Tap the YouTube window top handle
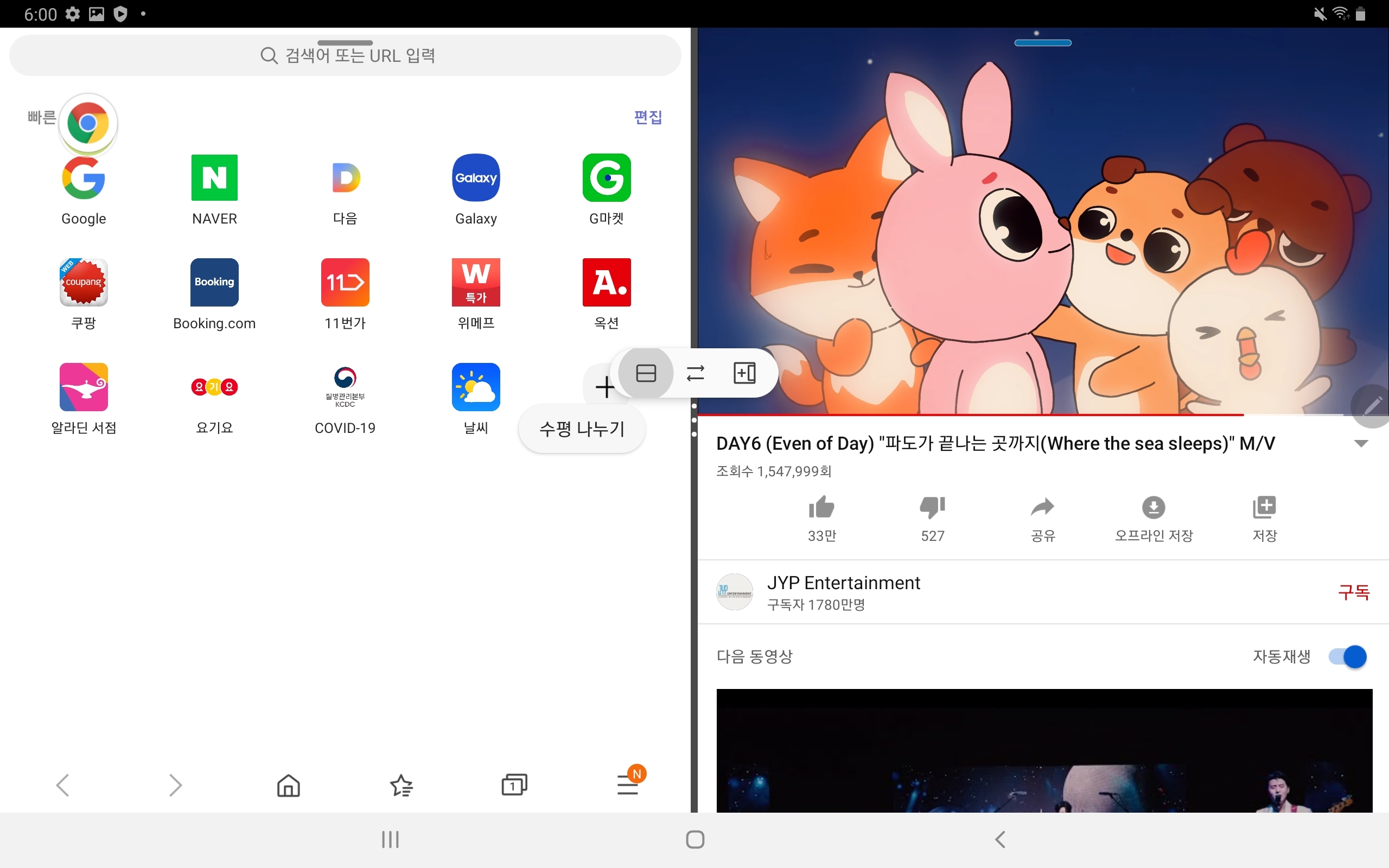The image size is (1389, 868). 1043,43
